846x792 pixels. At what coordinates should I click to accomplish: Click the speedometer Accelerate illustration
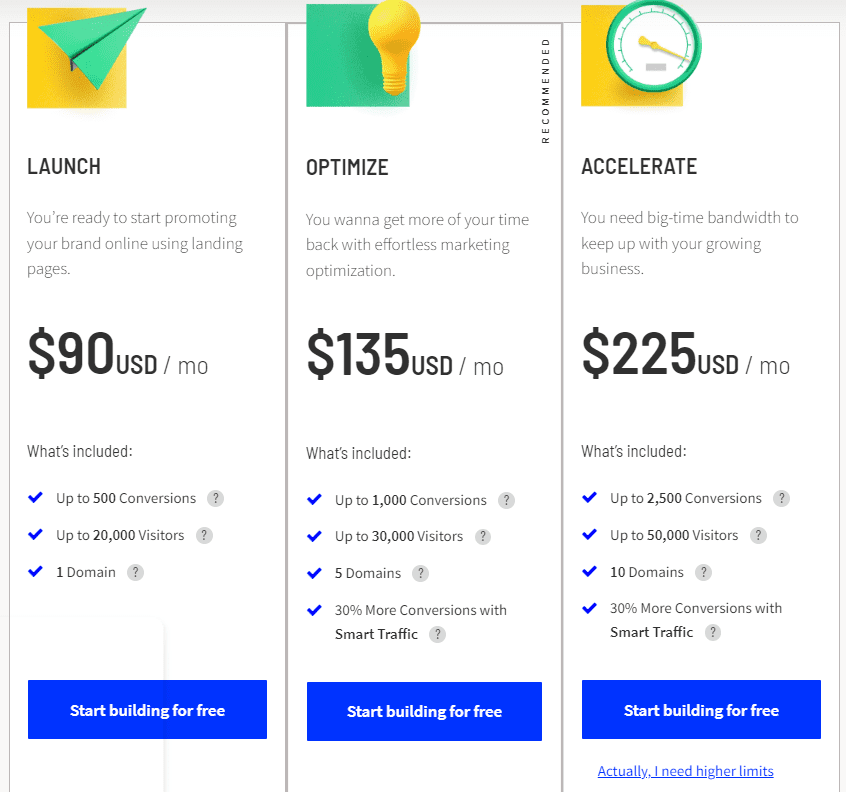[x=641, y=54]
